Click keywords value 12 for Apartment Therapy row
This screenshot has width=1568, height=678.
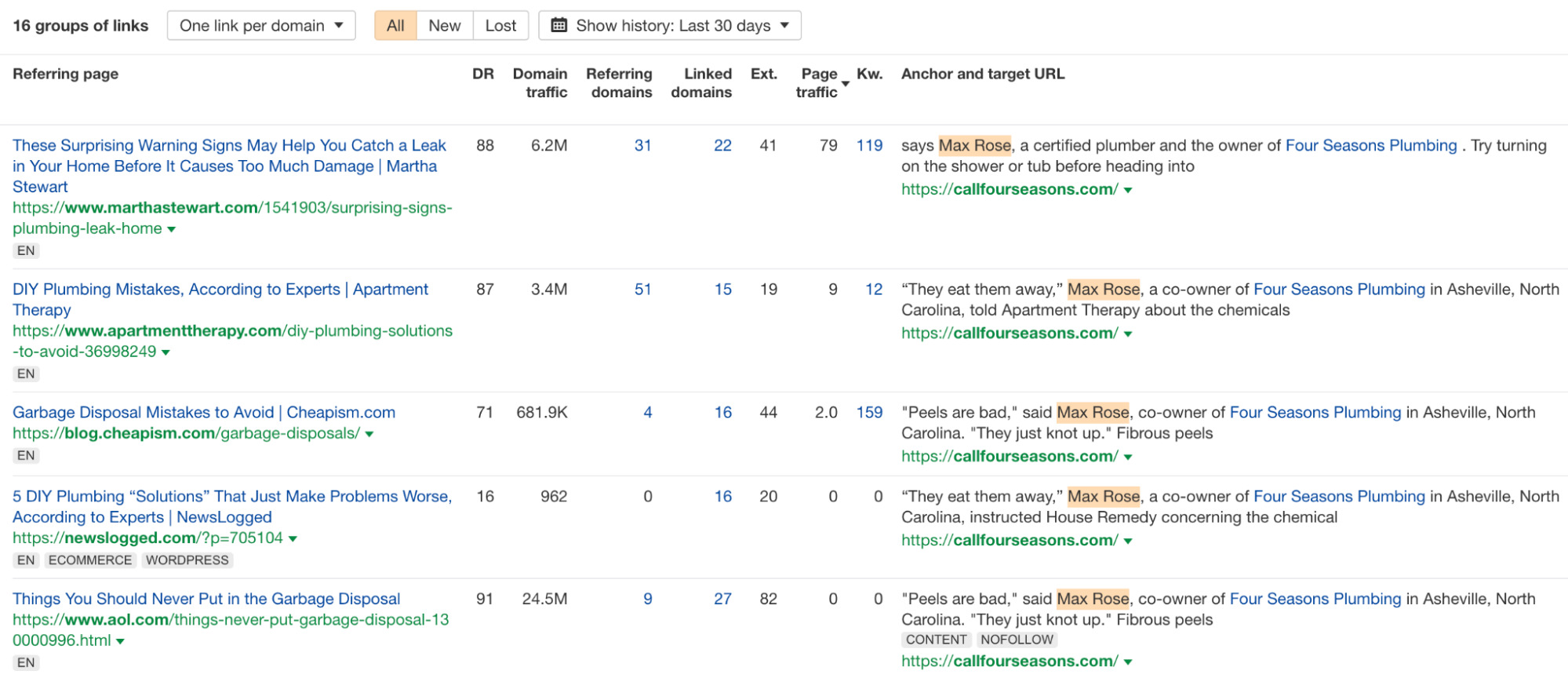[x=874, y=289]
